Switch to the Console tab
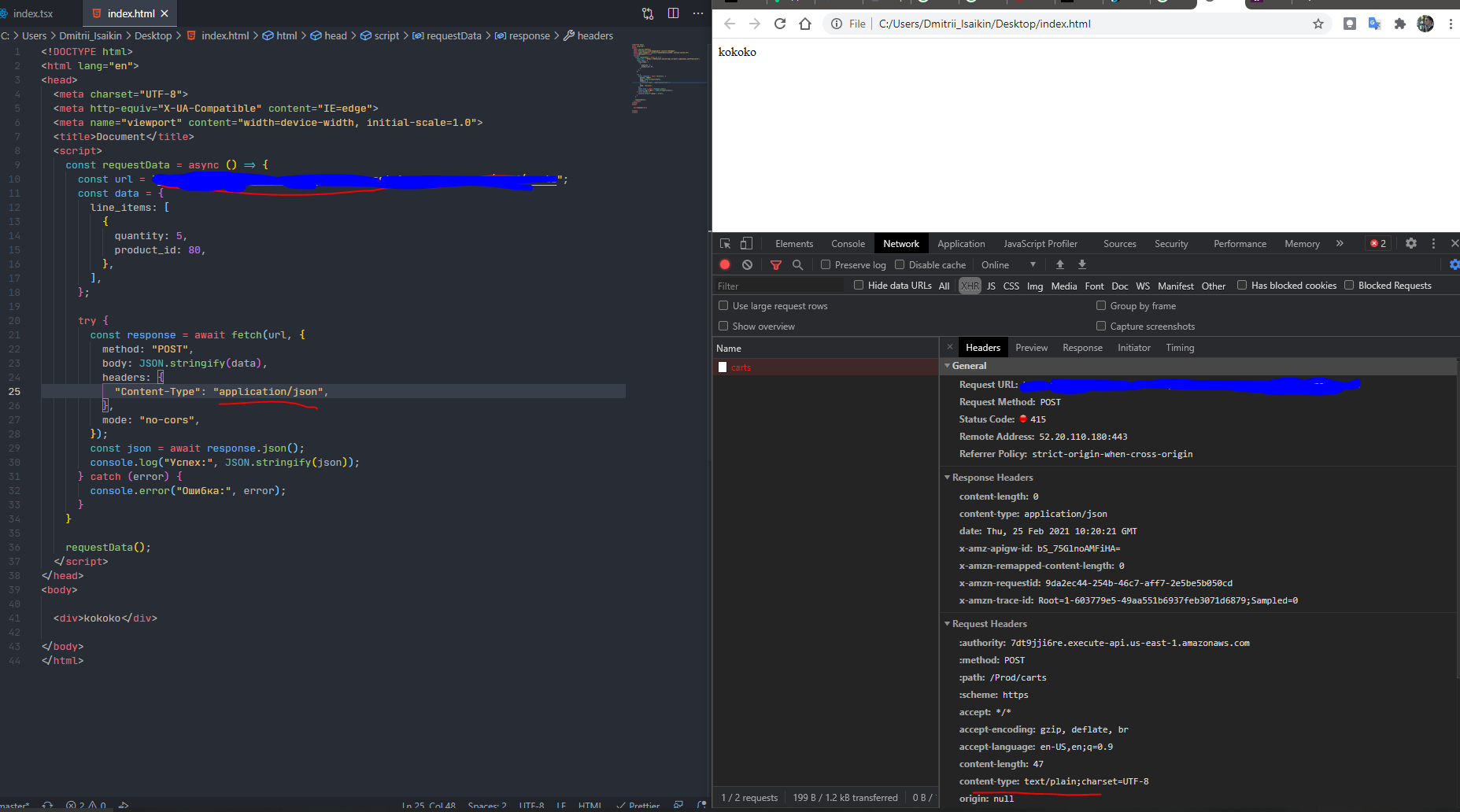The width and height of the screenshot is (1460, 812). coord(848,244)
